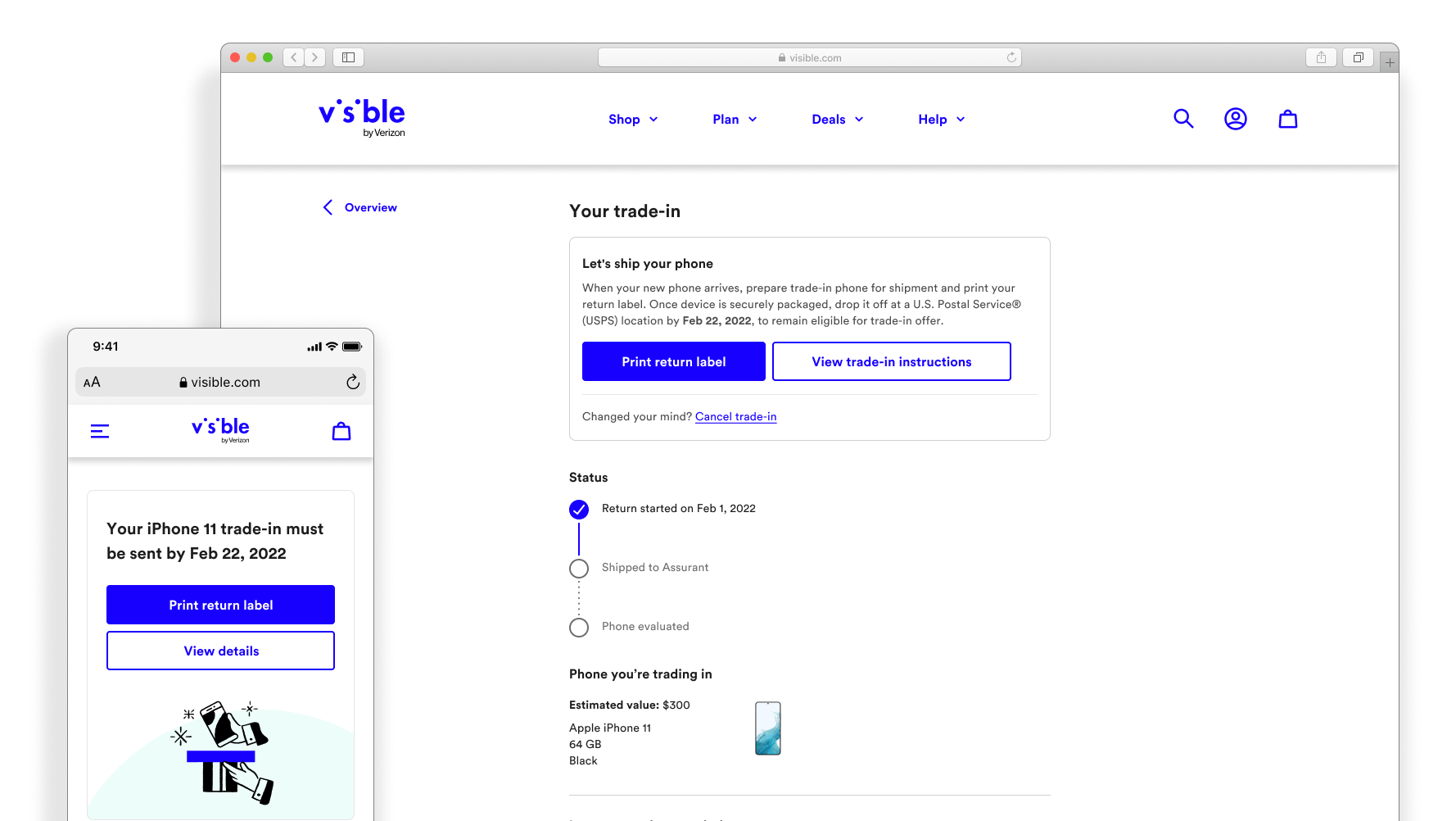
Task: Open the account profile icon
Action: coord(1236,119)
